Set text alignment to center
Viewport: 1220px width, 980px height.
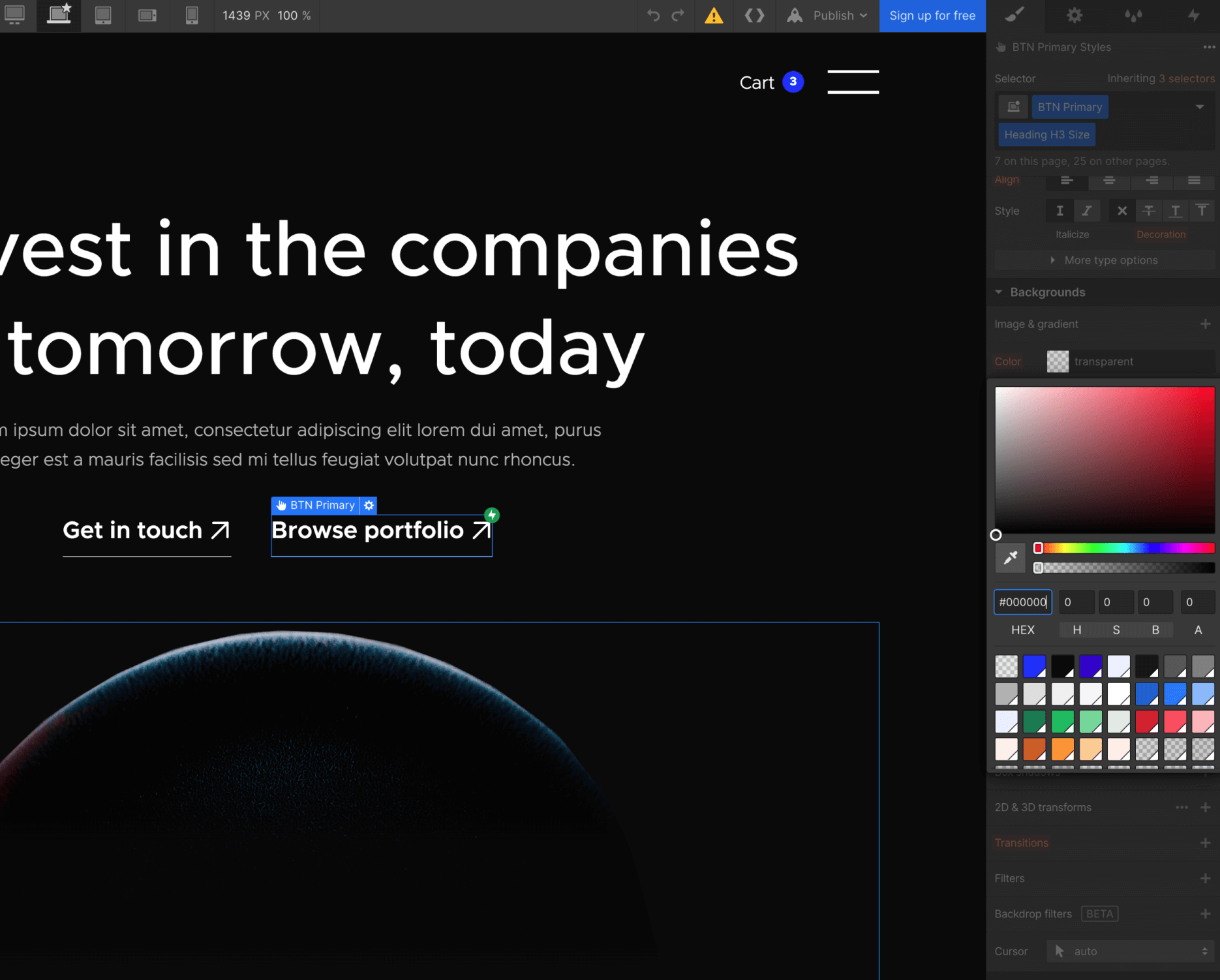(x=1109, y=181)
